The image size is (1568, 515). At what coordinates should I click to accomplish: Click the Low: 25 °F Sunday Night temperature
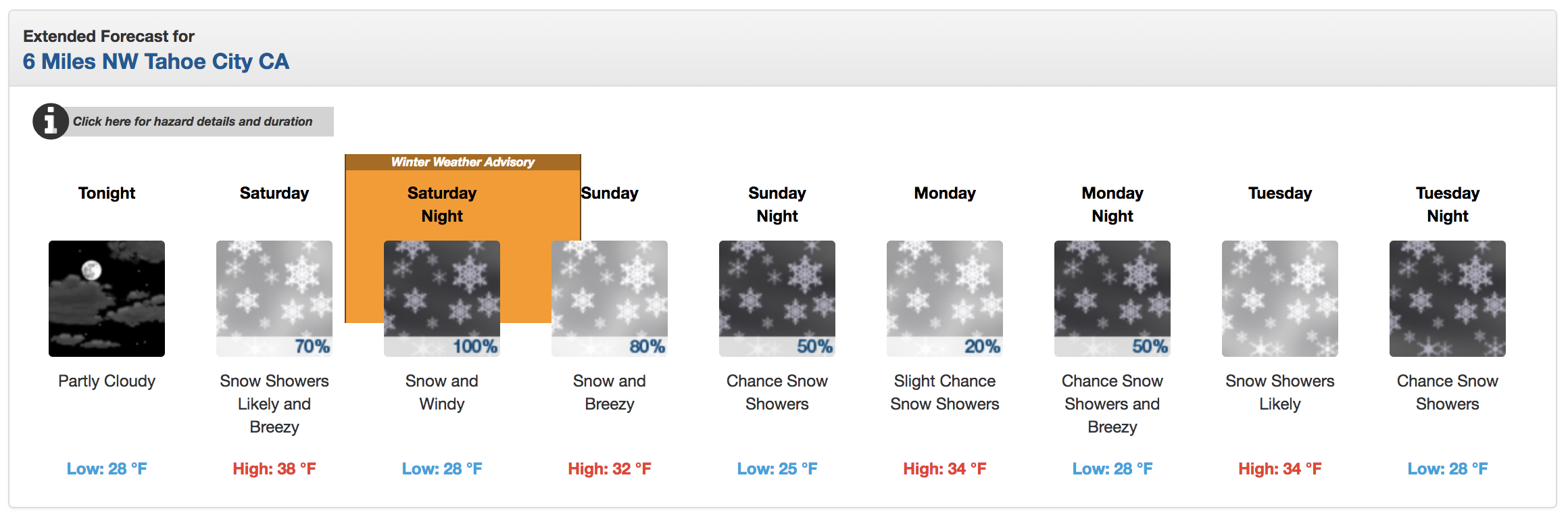(777, 469)
